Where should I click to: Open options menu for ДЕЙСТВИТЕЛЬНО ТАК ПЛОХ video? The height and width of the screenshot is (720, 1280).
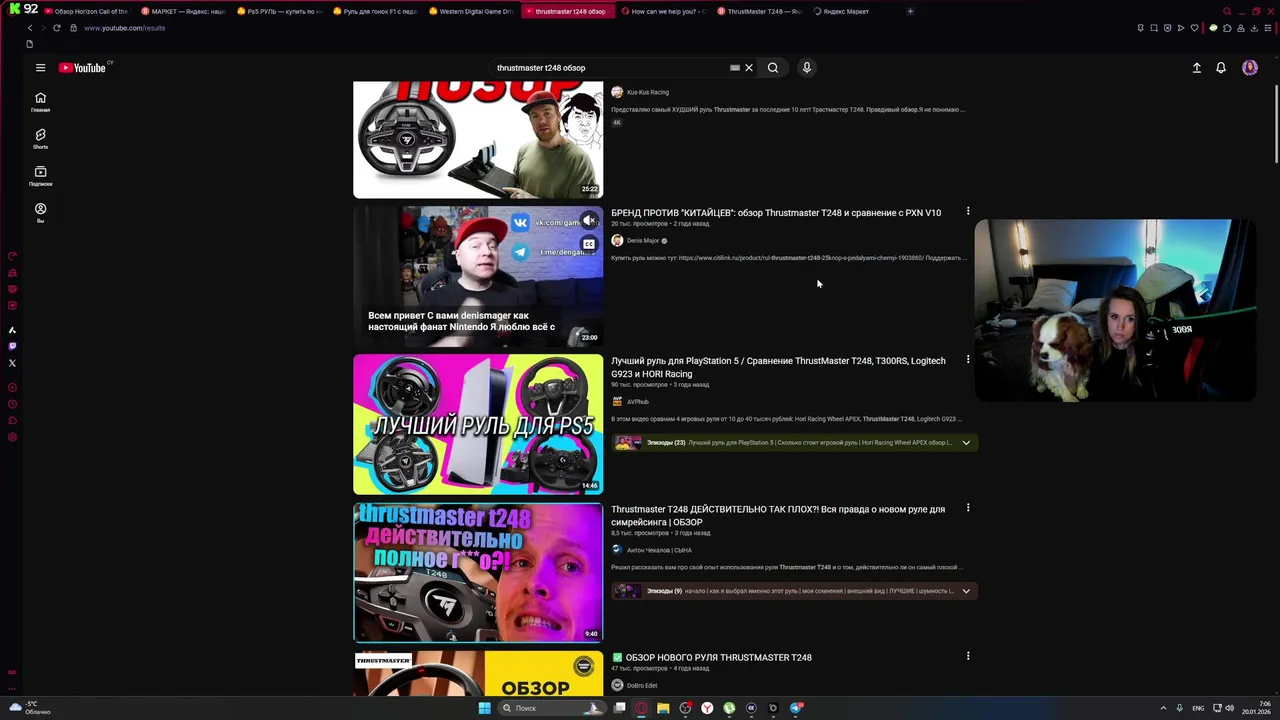point(968,508)
